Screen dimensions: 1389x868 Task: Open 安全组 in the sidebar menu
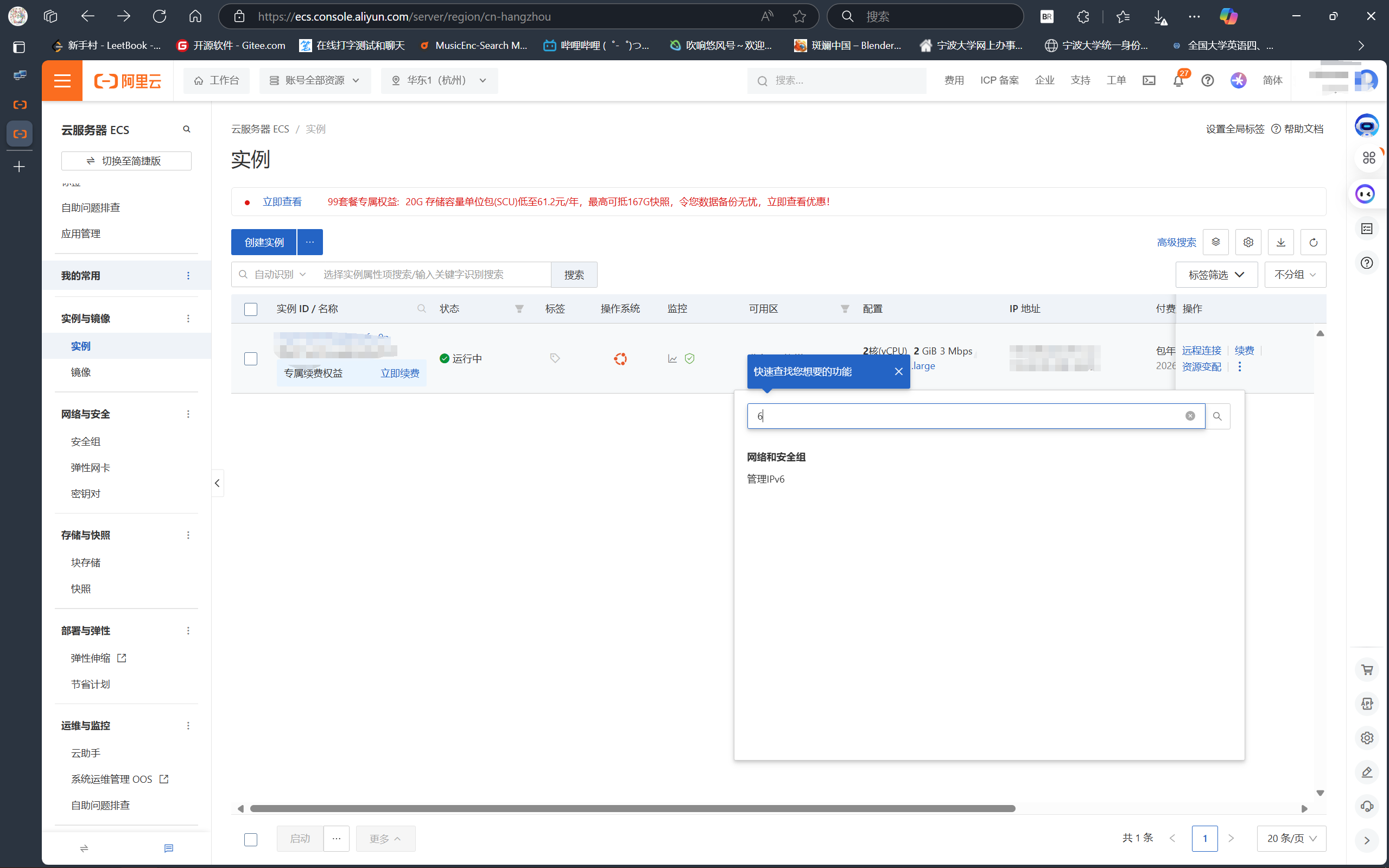86,441
